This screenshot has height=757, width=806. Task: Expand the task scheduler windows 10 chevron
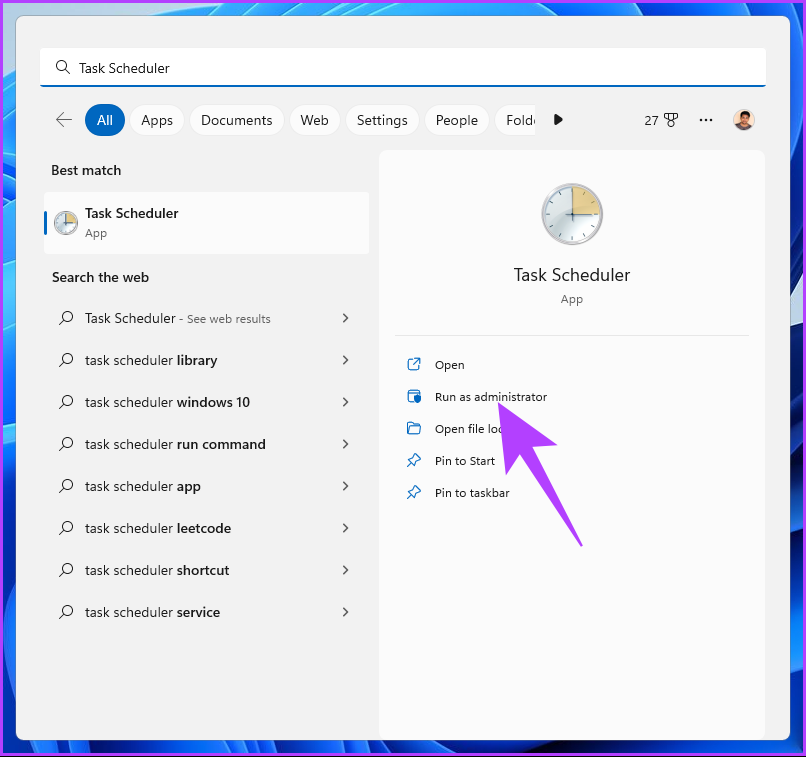pos(345,402)
